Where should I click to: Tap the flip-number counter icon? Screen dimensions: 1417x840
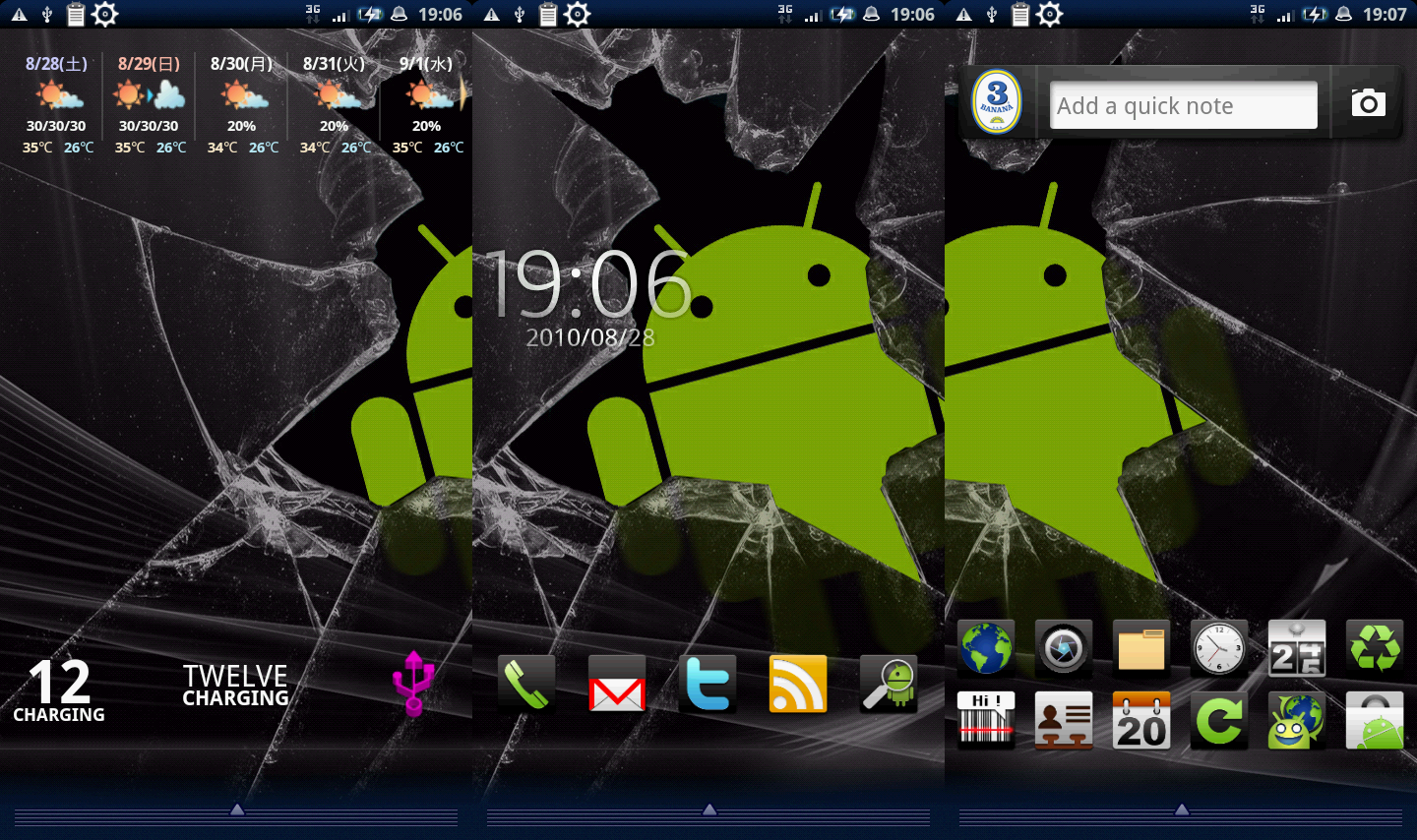1297,648
